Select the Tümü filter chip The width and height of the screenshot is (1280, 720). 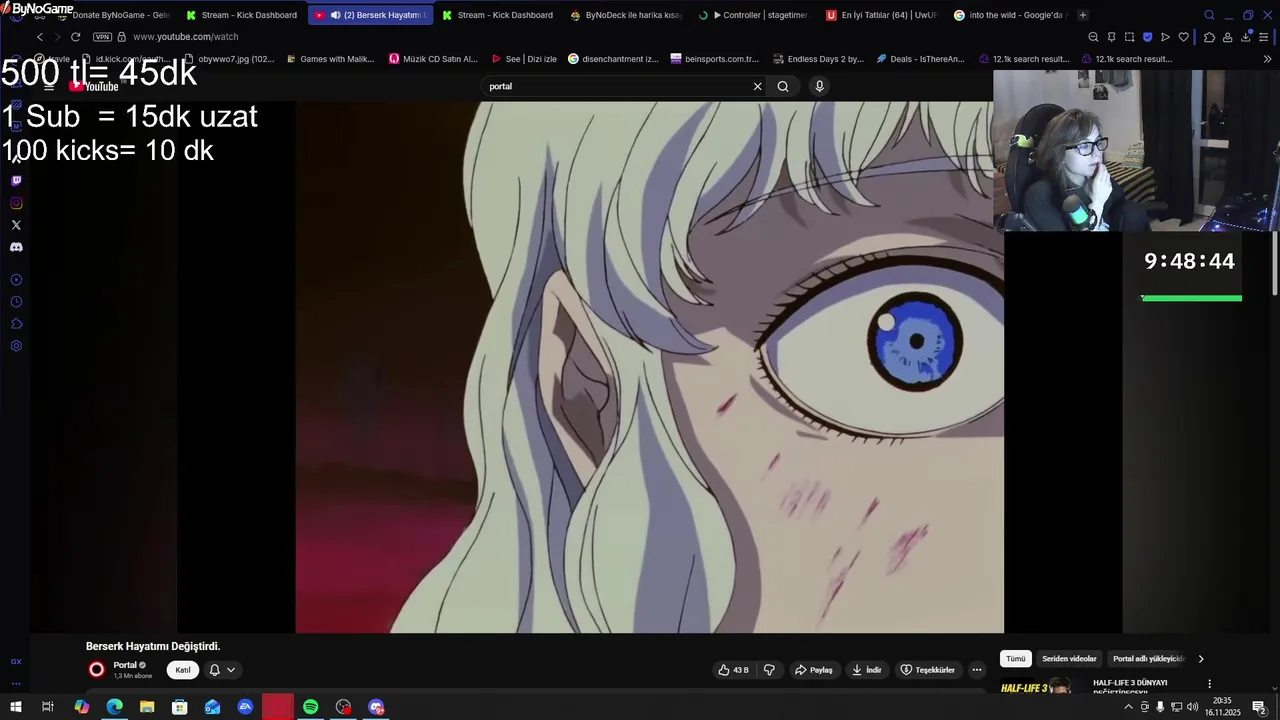pyautogui.click(x=1016, y=659)
